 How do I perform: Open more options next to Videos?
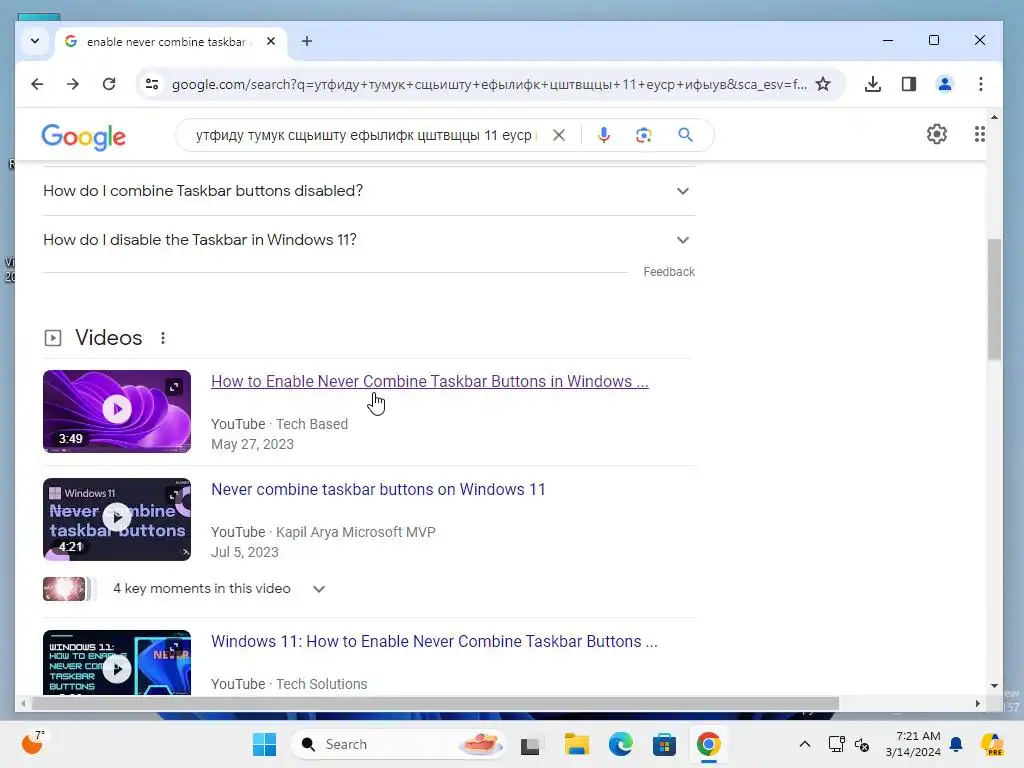click(163, 338)
